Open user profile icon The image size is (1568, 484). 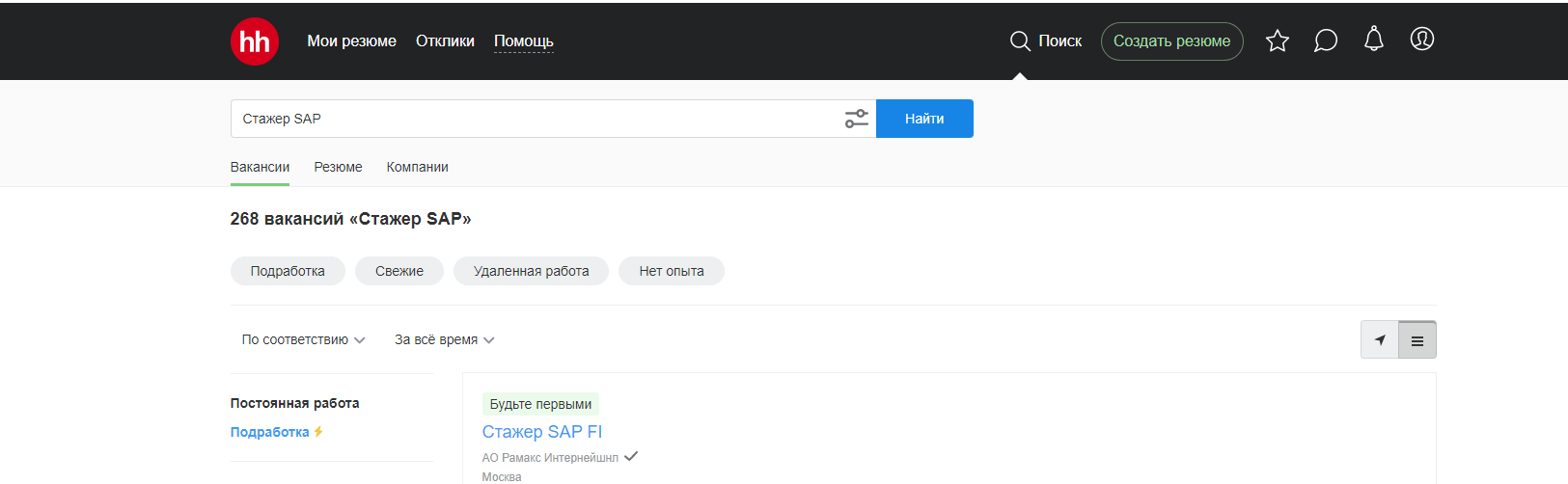pos(1421,40)
